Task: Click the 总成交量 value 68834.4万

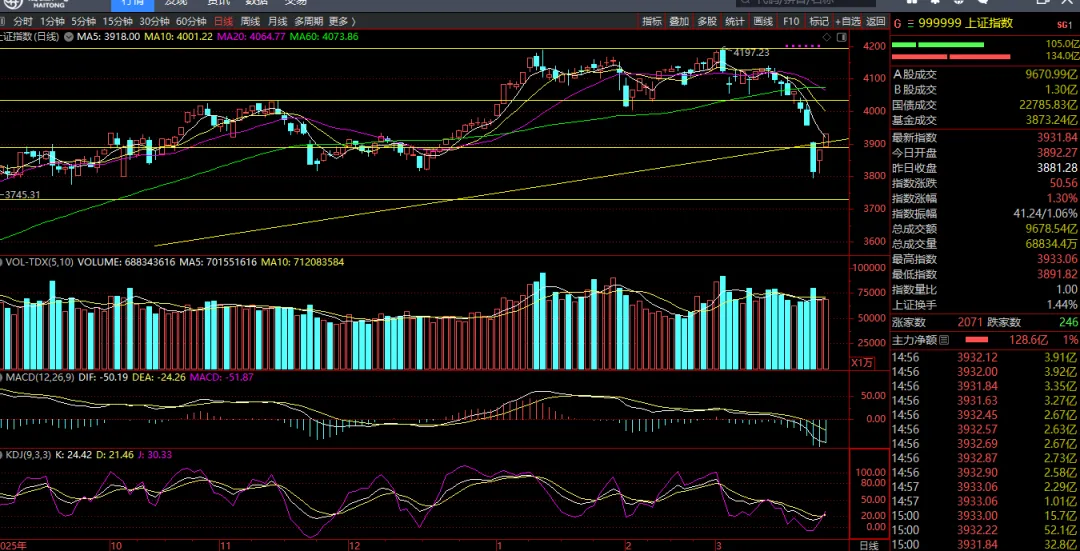Action: pyautogui.click(x=1050, y=244)
